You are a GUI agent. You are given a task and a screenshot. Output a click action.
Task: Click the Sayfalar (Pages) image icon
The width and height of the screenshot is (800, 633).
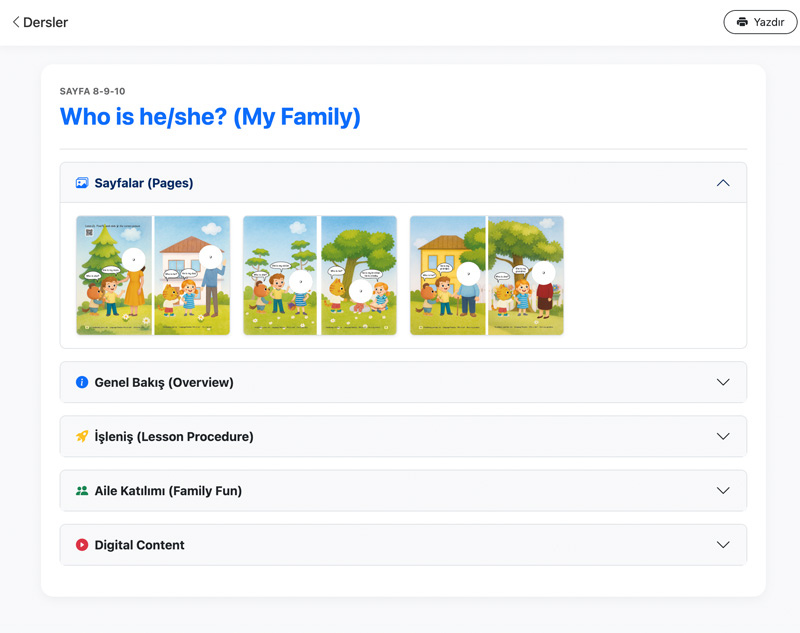[x=82, y=183]
